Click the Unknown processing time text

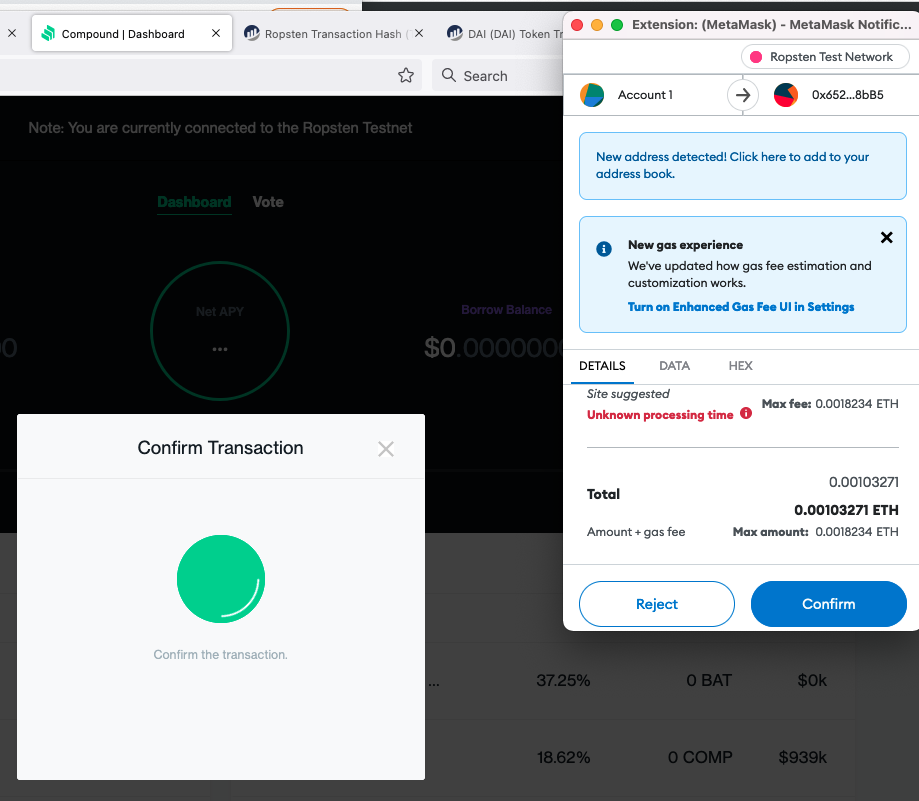click(660, 415)
